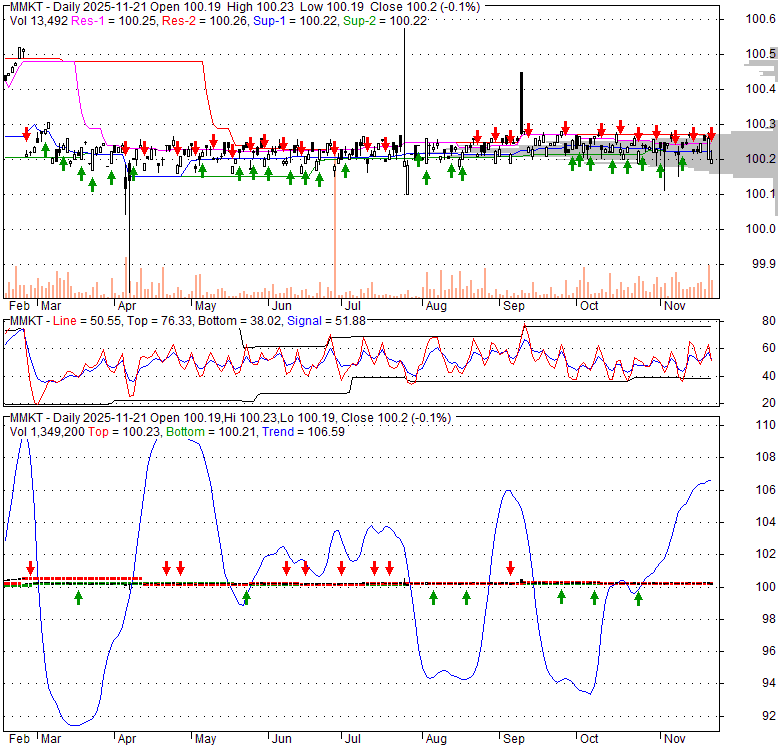This screenshot has width=780, height=745.
Task: Click the Signal = 51.88 indicator label
Action: click(x=326, y=320)
